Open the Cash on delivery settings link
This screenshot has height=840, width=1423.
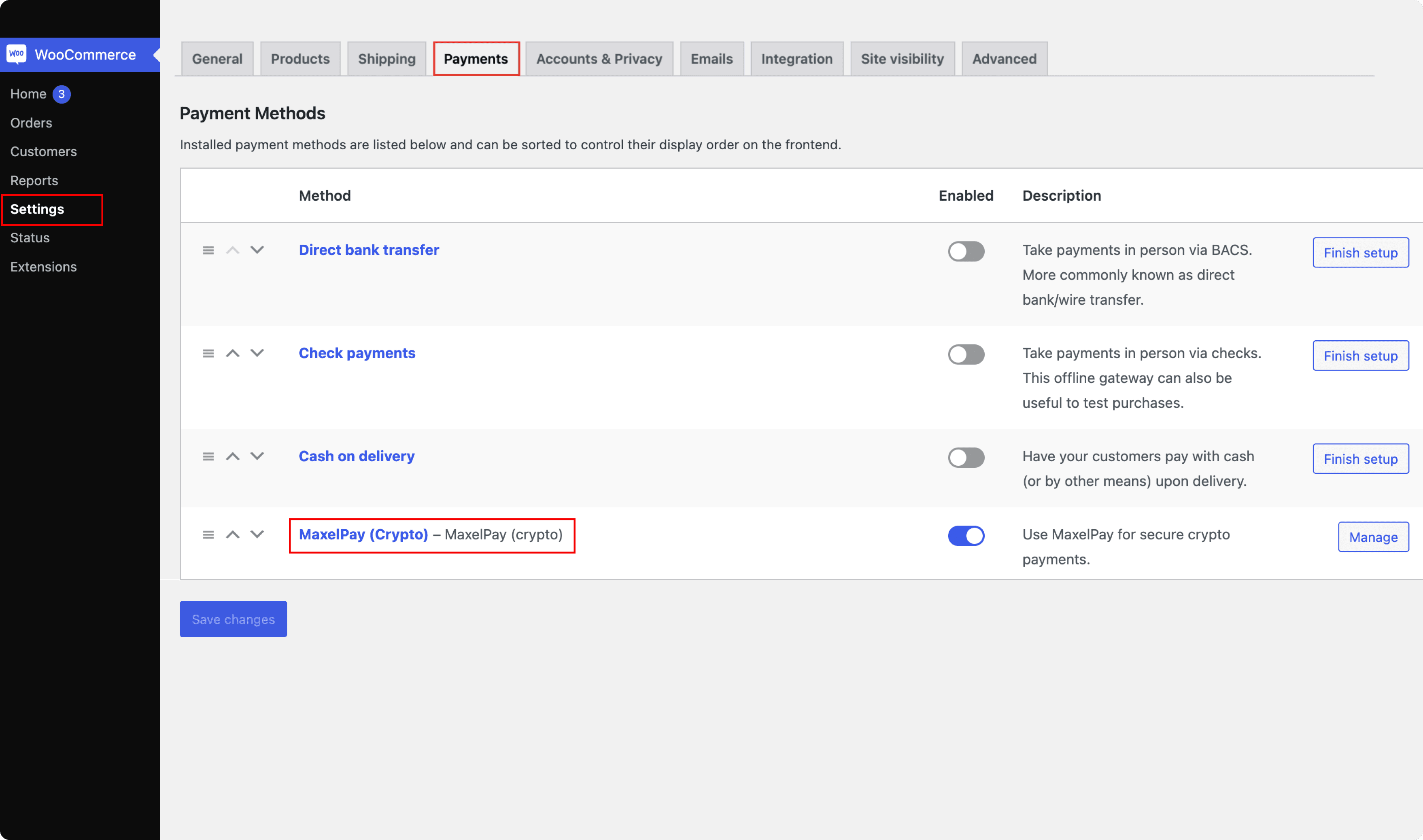[x=356, y=456]
